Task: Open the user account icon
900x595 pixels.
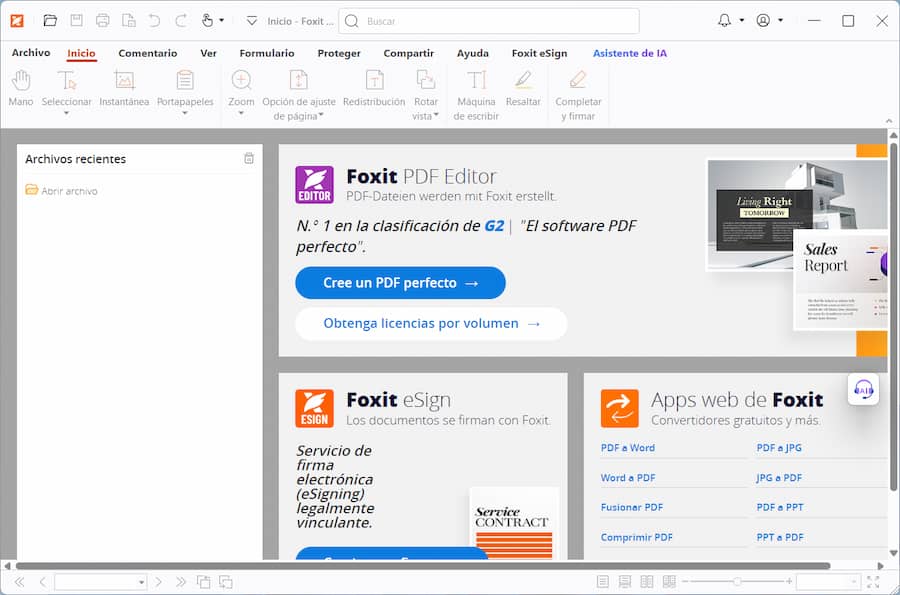Action: coord(763,21)
